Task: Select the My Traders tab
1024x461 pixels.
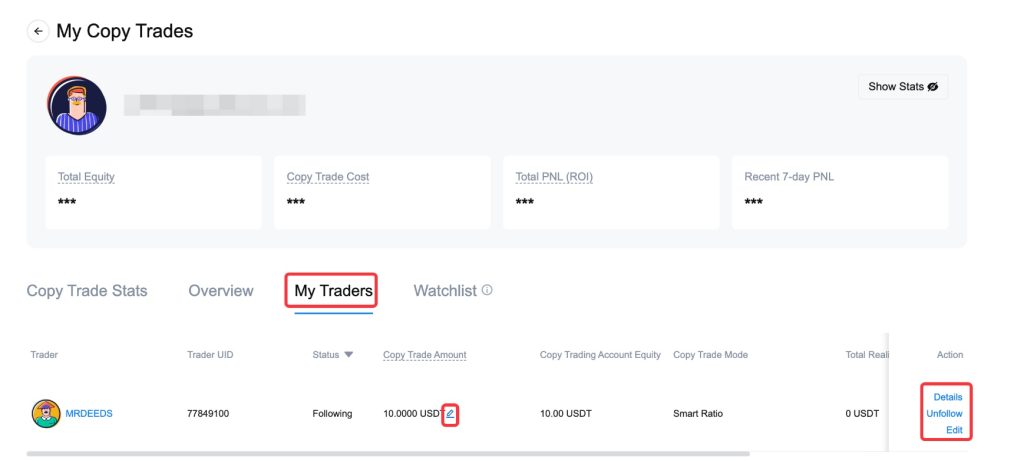Action: coord(333,291)
